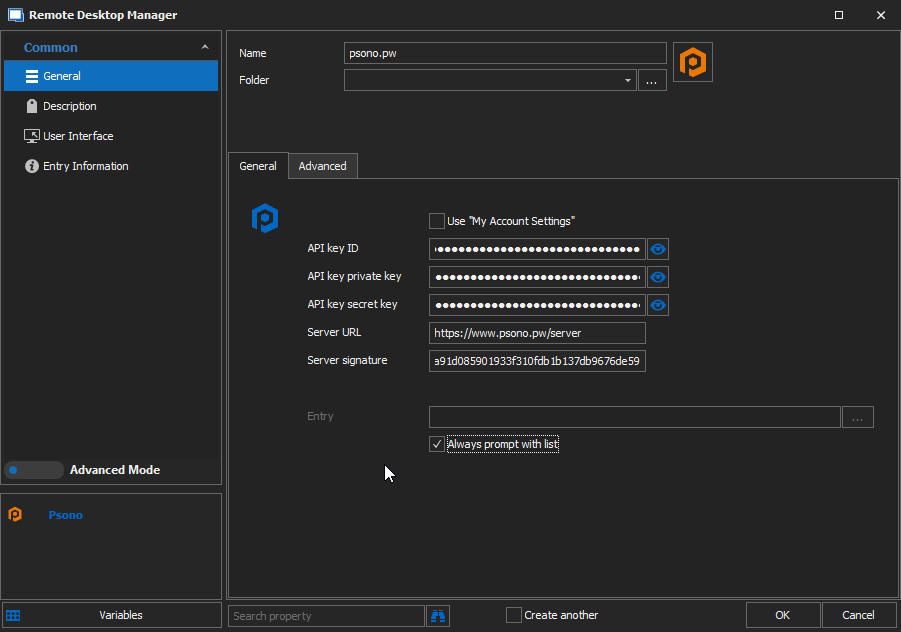Switch to the Advanced tab
The height and width of the screenshot is (632, 901).
(x=322, y=165)
